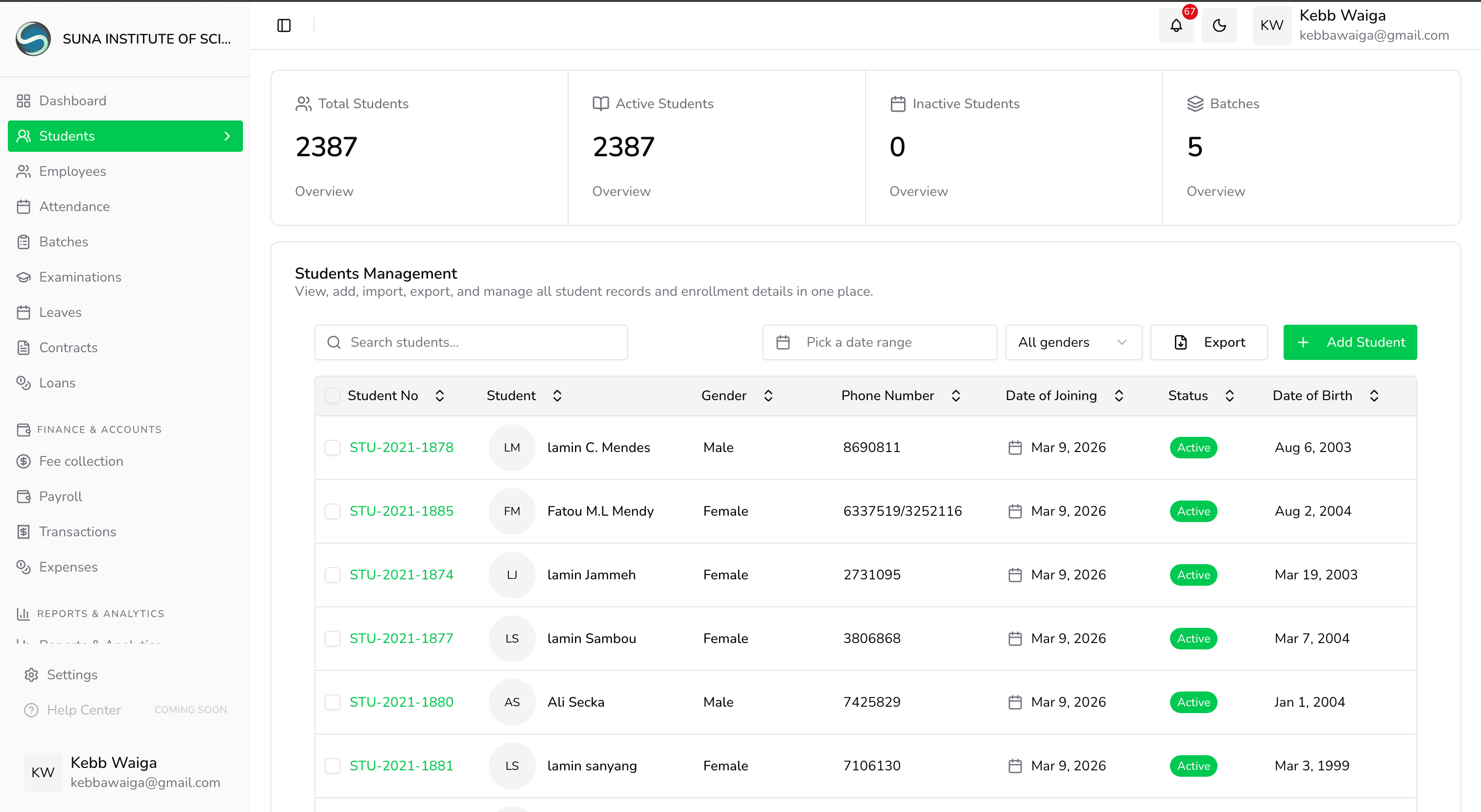Click the Add Student button
Viewport: 1481px width, 812px height.
coord(1350,342)
